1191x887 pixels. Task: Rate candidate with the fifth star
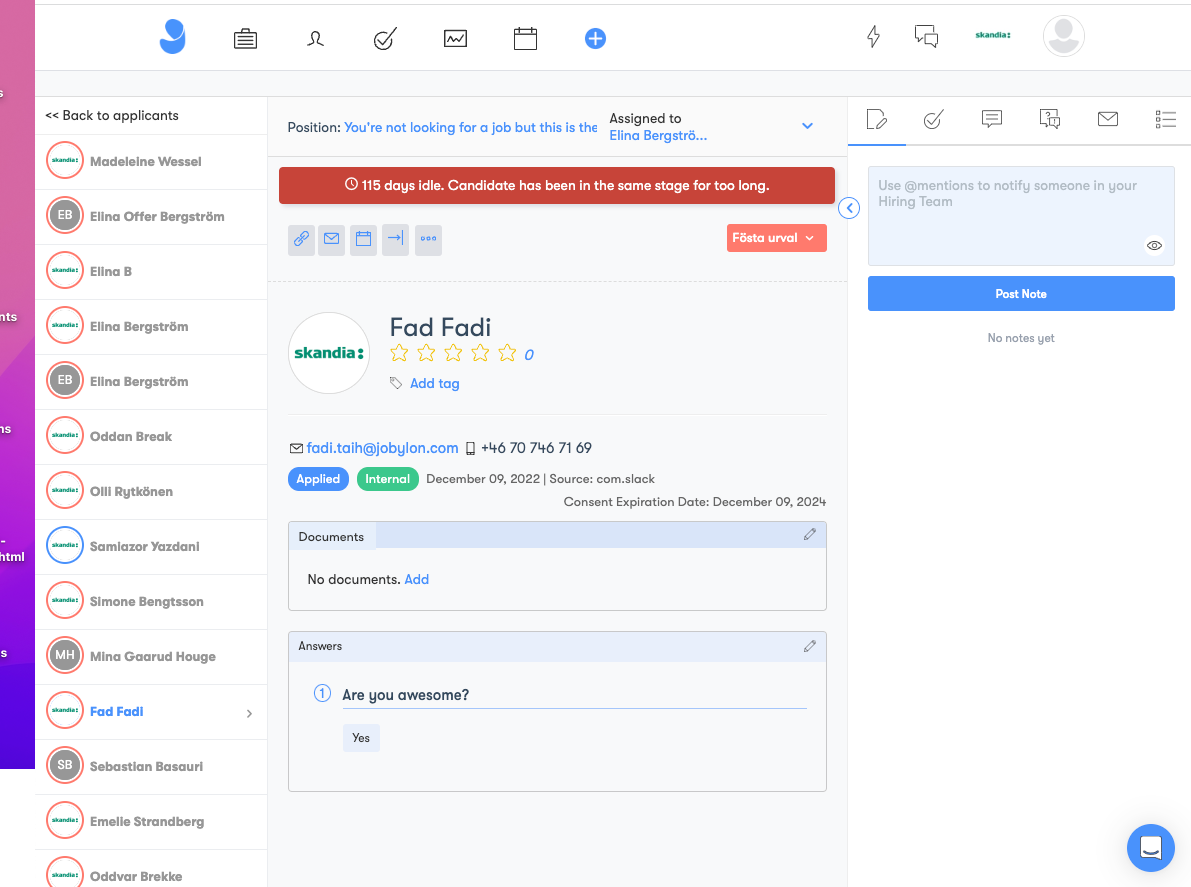[x=507, y=353]
